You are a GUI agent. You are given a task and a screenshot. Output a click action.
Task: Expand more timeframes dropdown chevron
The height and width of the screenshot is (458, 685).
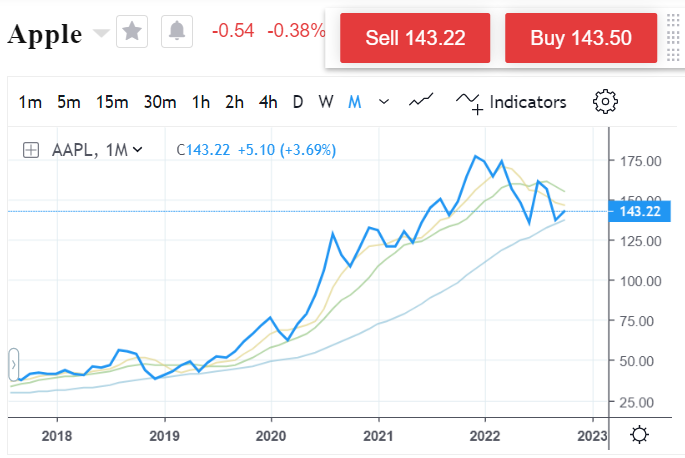click(x=384, y=102)
